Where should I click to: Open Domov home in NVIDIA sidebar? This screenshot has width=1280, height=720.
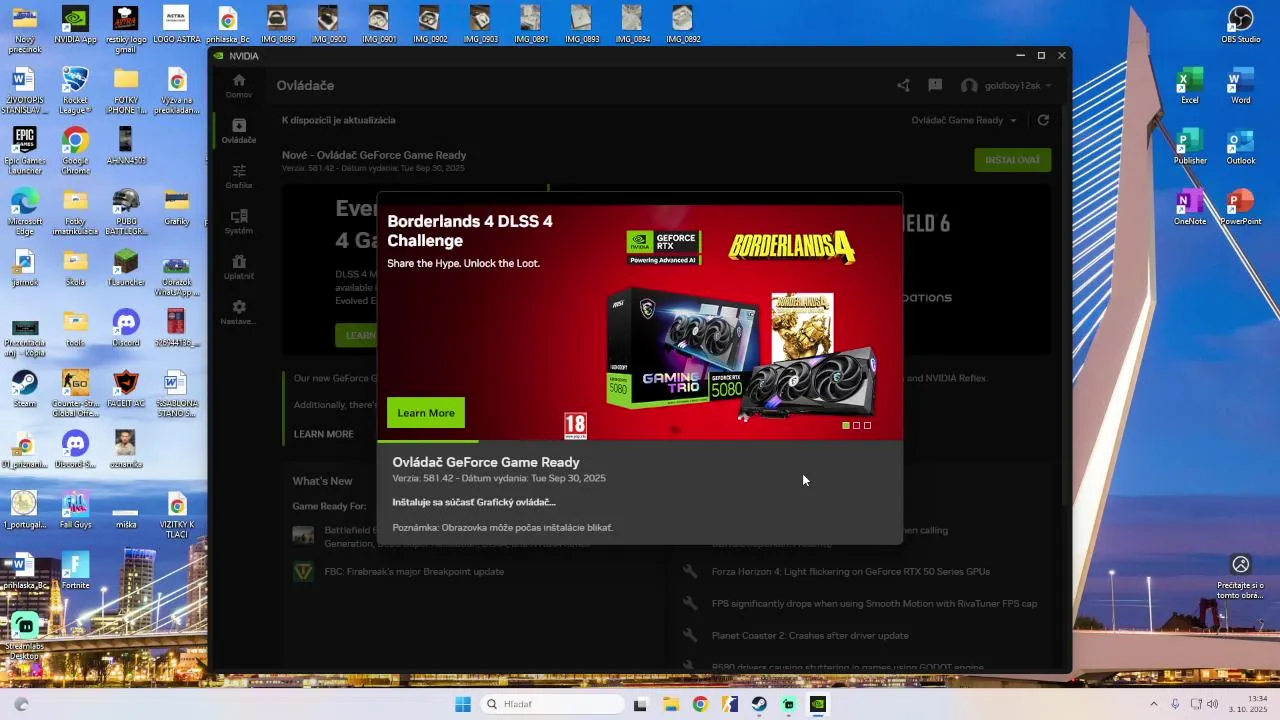point(239,85)
